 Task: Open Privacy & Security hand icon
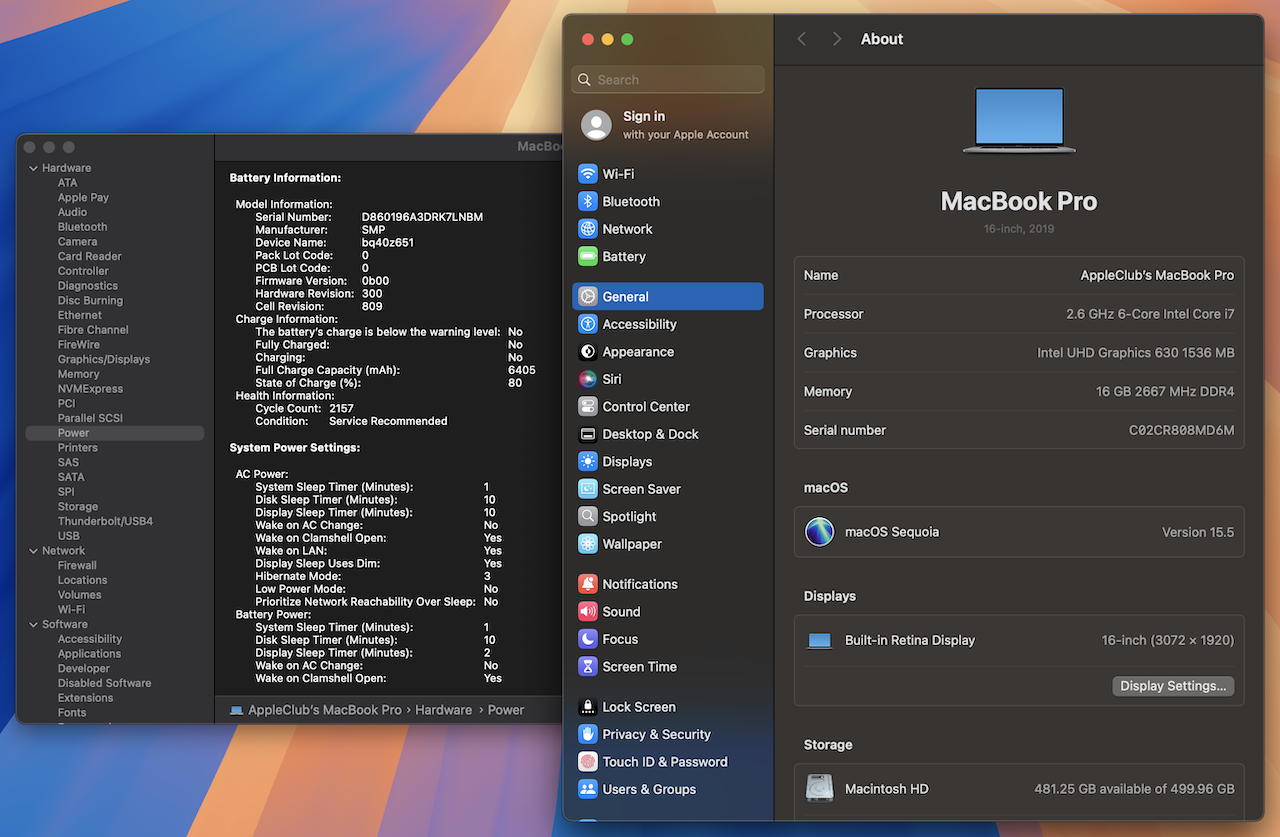pos(588,734)
